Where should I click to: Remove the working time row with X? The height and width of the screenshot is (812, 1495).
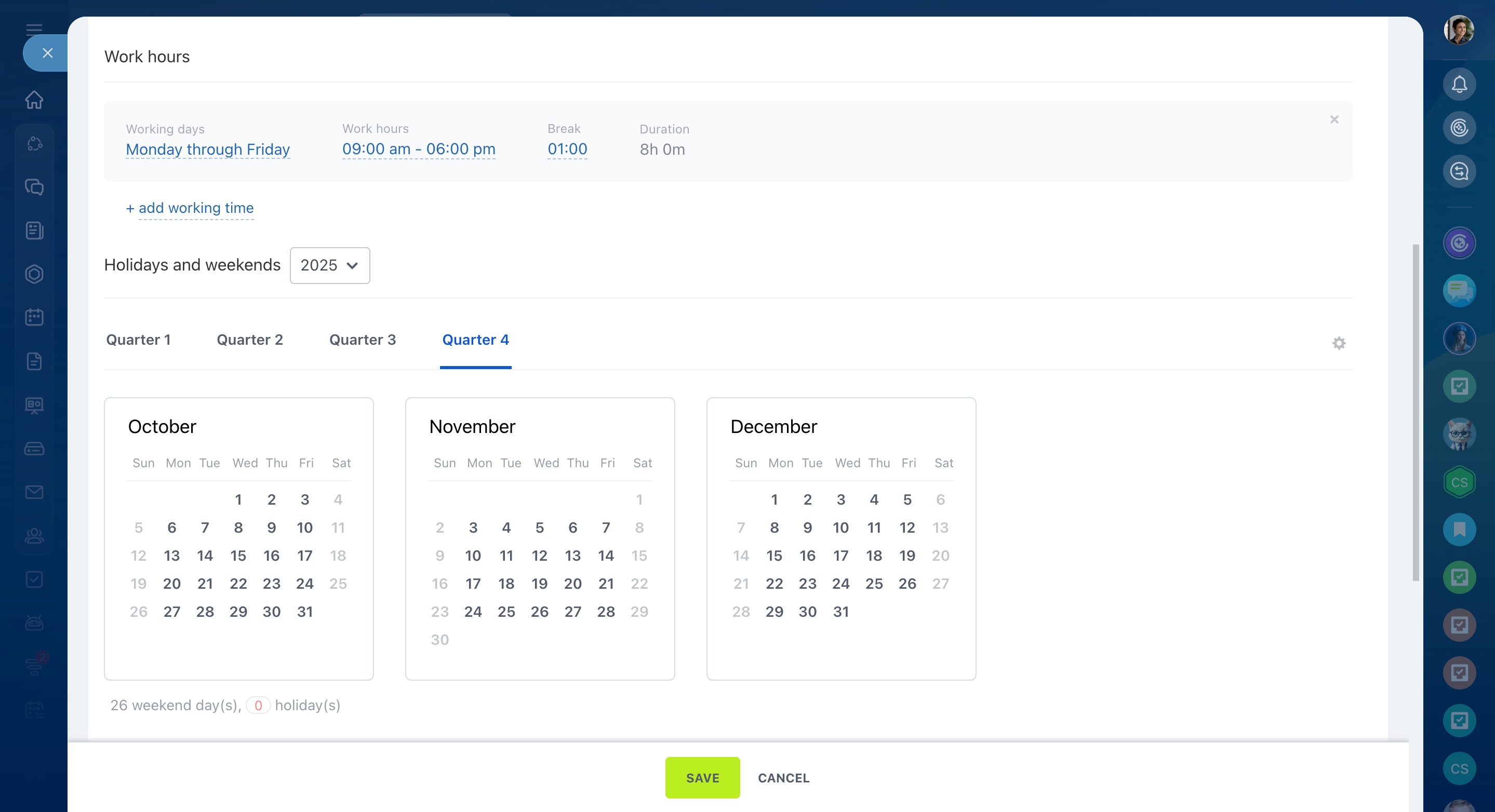[1334, 119]
